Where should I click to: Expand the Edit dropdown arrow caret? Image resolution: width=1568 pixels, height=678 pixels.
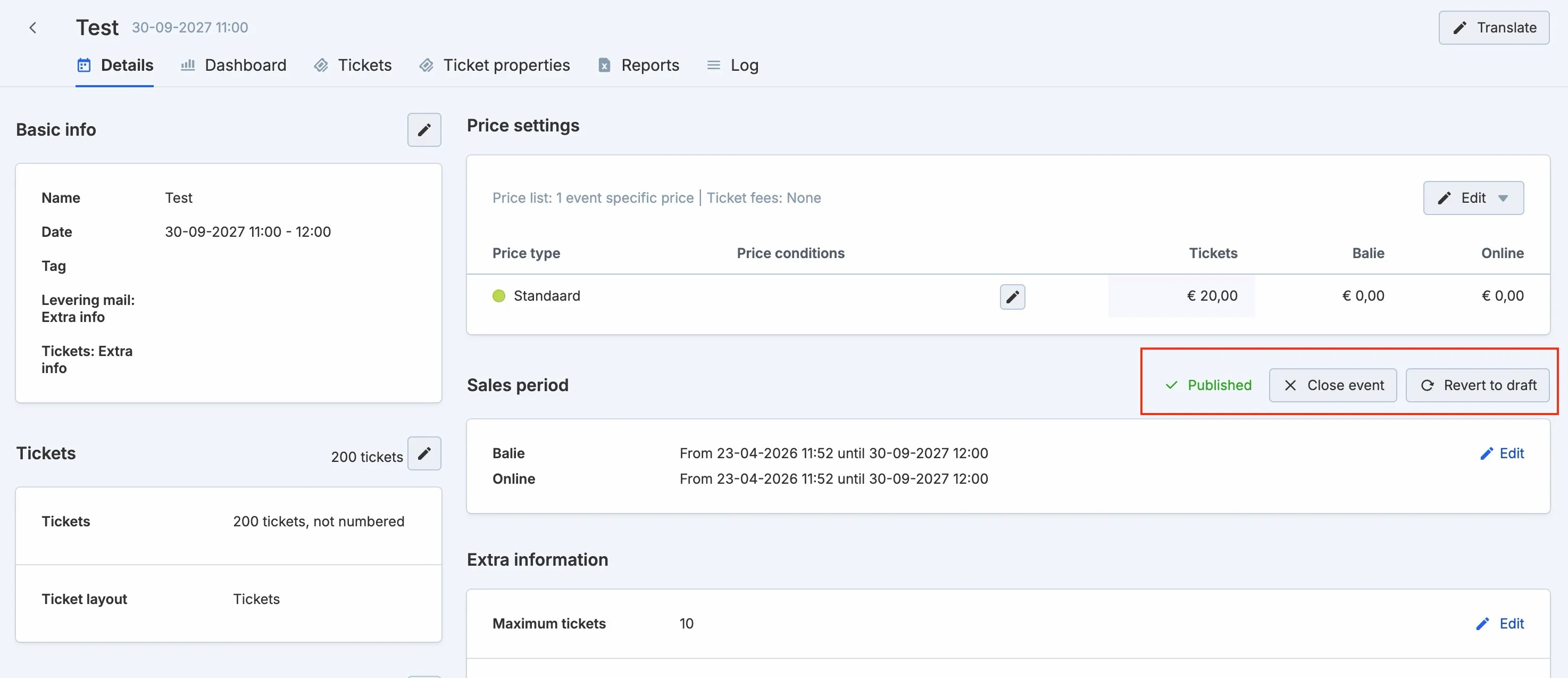[x=1503, y=199]
